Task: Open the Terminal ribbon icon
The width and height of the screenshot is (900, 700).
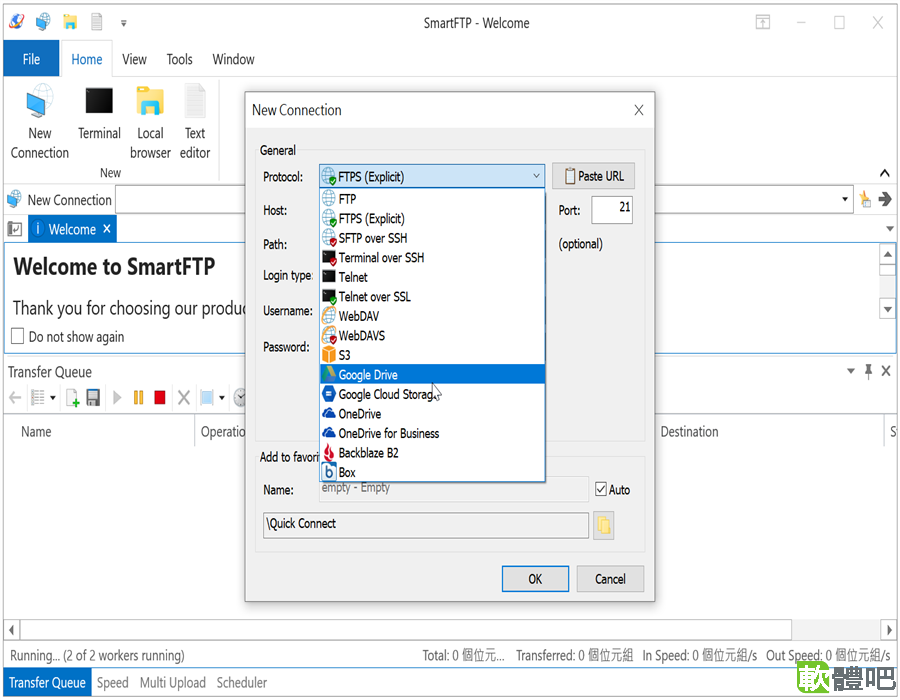Action: tap(99, 113)
